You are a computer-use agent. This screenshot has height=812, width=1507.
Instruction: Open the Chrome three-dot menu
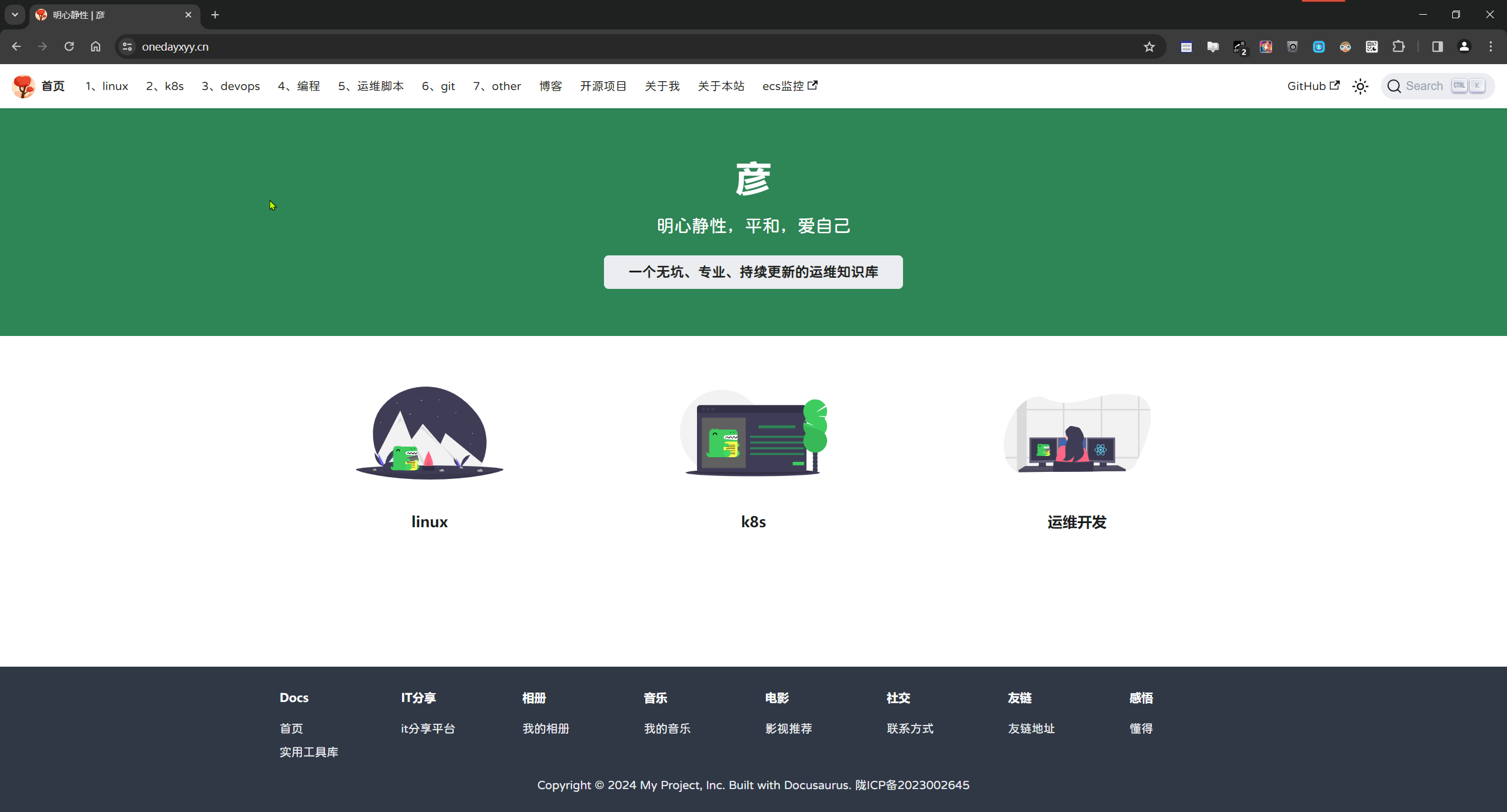click(1491, 46)
